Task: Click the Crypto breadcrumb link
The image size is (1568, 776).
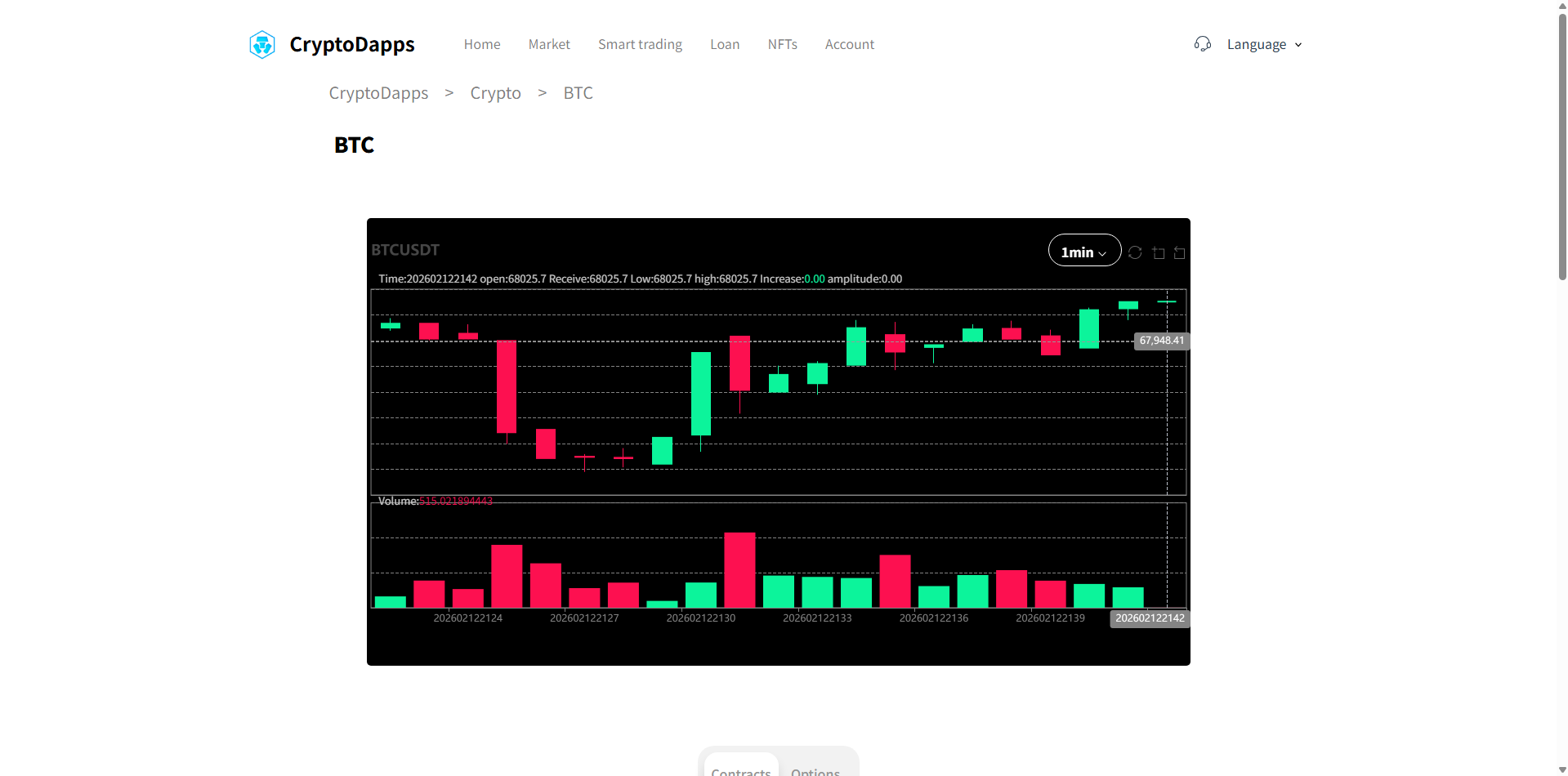Action: tap(495, 93)
